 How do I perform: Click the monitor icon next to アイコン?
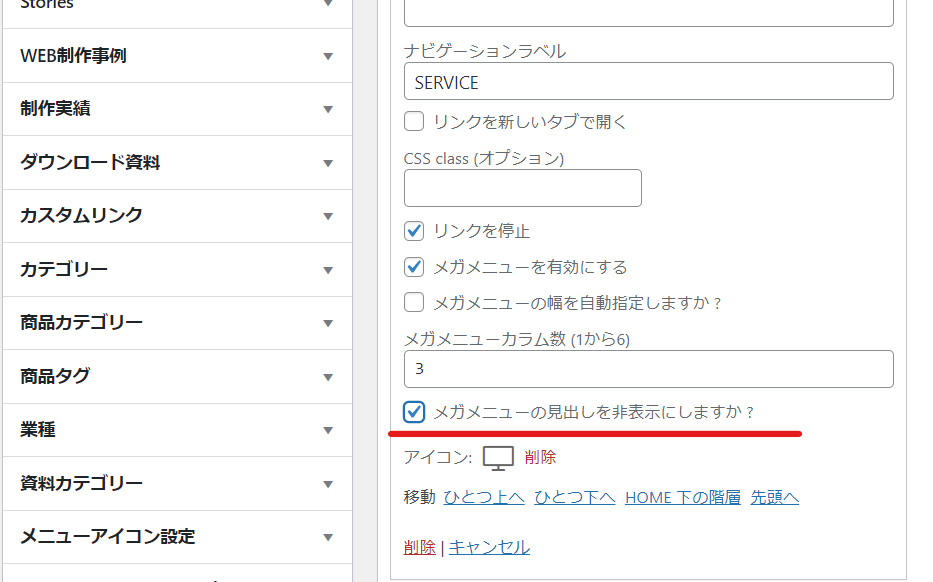(498, 458)
